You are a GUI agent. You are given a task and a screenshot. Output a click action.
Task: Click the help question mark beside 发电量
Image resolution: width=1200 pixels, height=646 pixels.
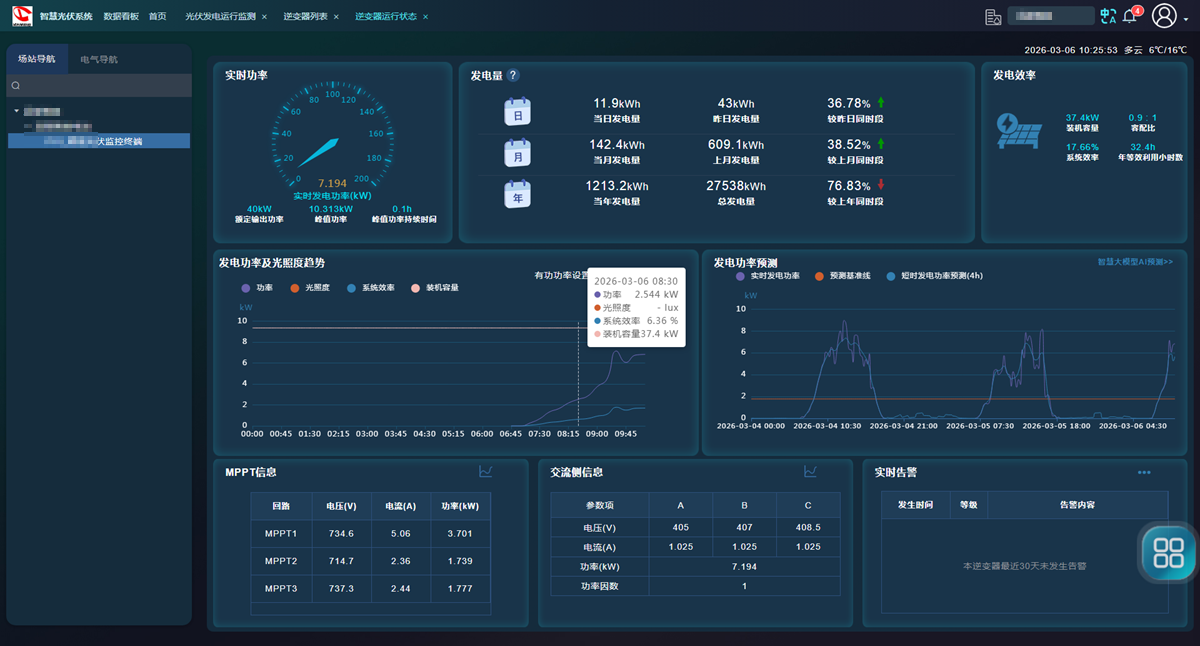513,75
